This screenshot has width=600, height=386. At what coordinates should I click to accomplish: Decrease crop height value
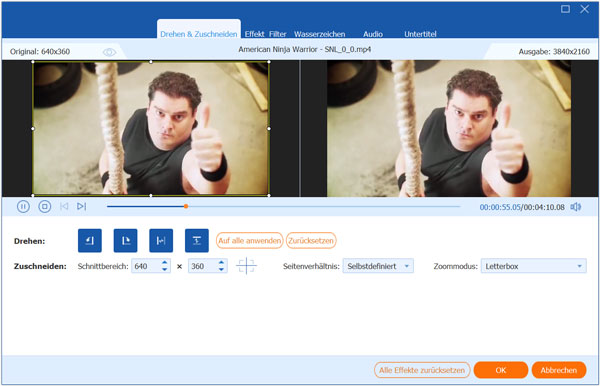[x=221, y=269]
